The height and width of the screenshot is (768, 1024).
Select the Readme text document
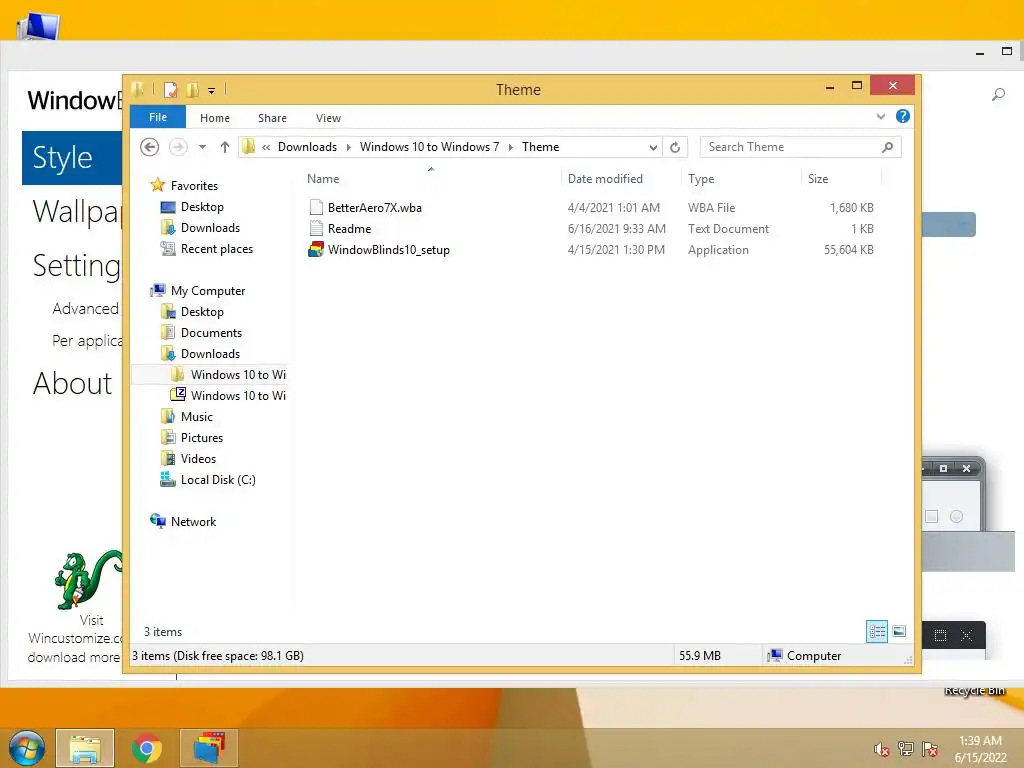349,229
